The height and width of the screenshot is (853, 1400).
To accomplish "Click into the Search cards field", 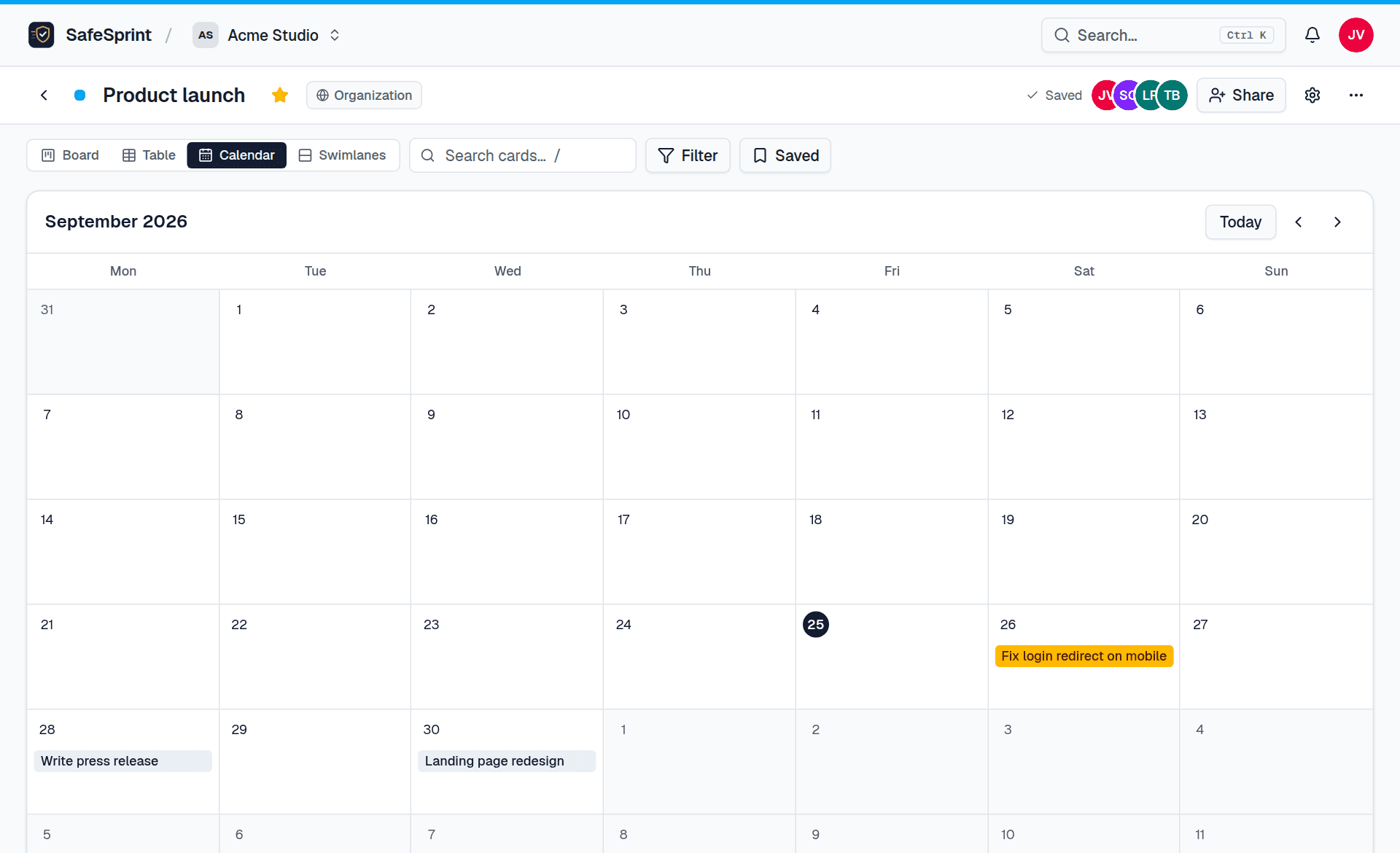I will point(523,155).
